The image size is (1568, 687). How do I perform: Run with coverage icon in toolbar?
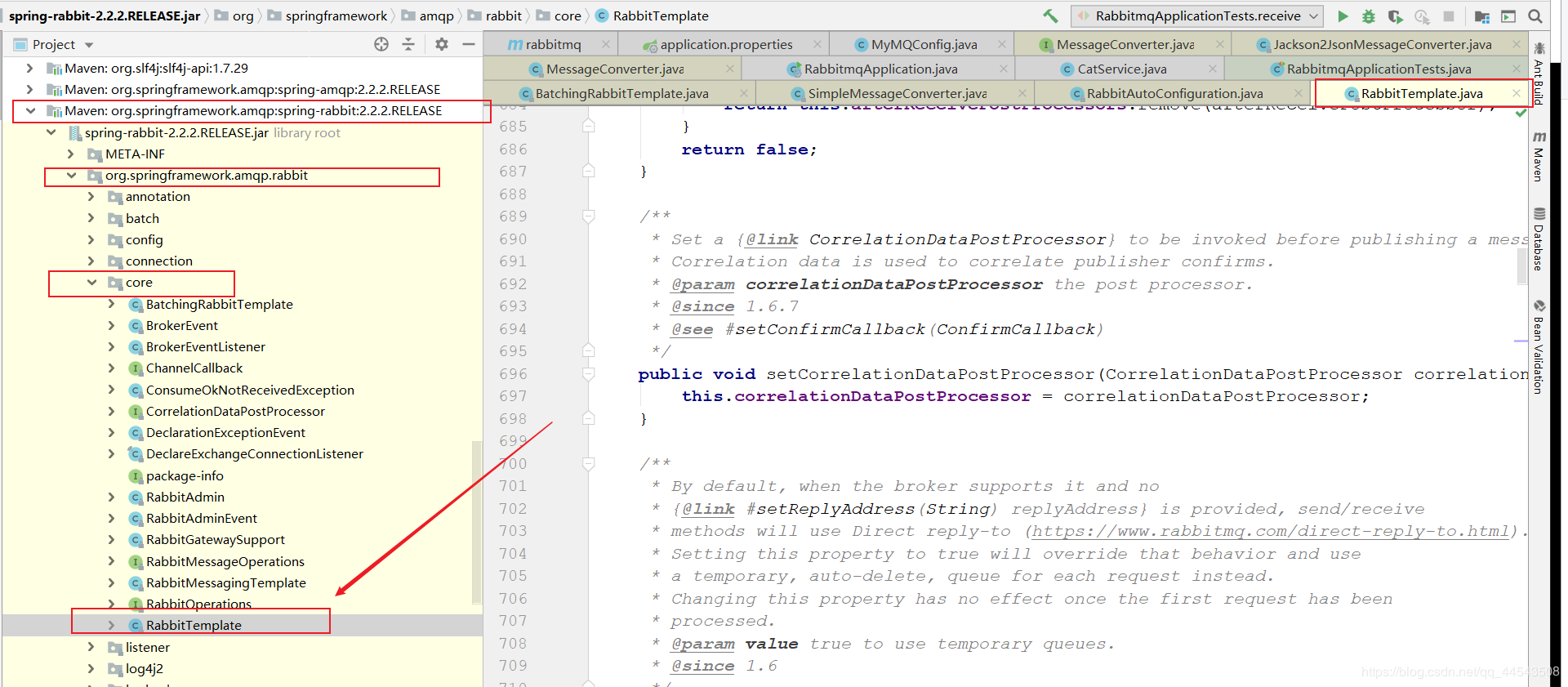1395,16
